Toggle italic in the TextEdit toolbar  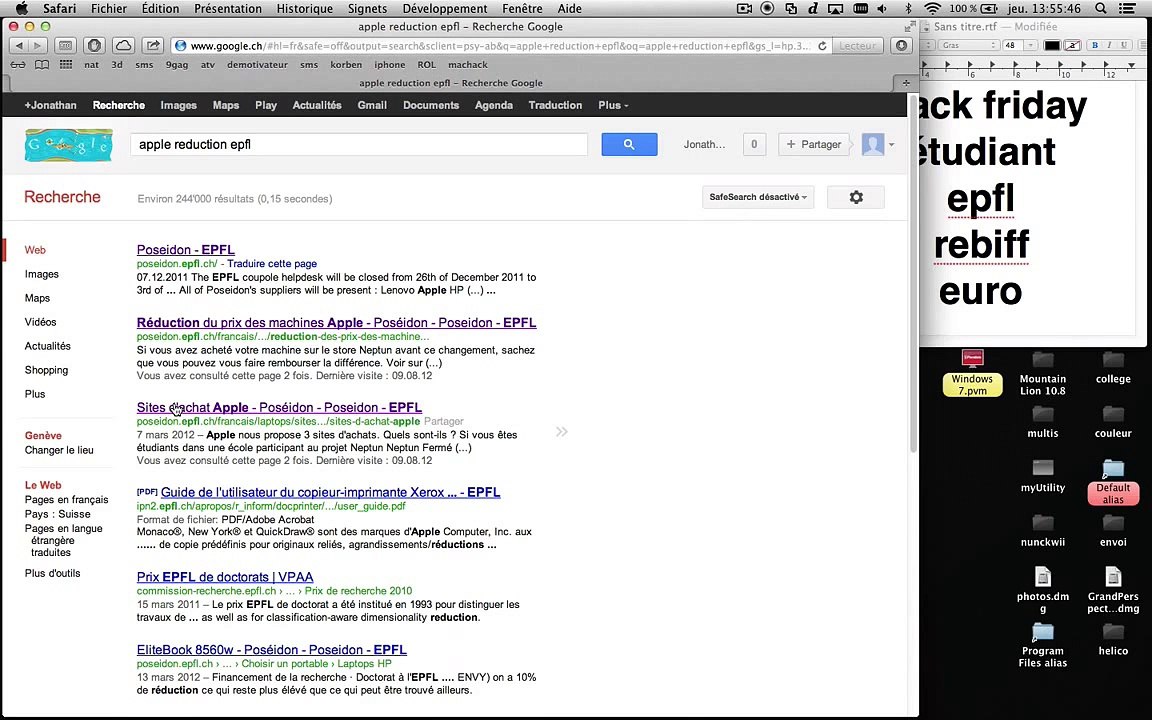[x=1109, y=46]
